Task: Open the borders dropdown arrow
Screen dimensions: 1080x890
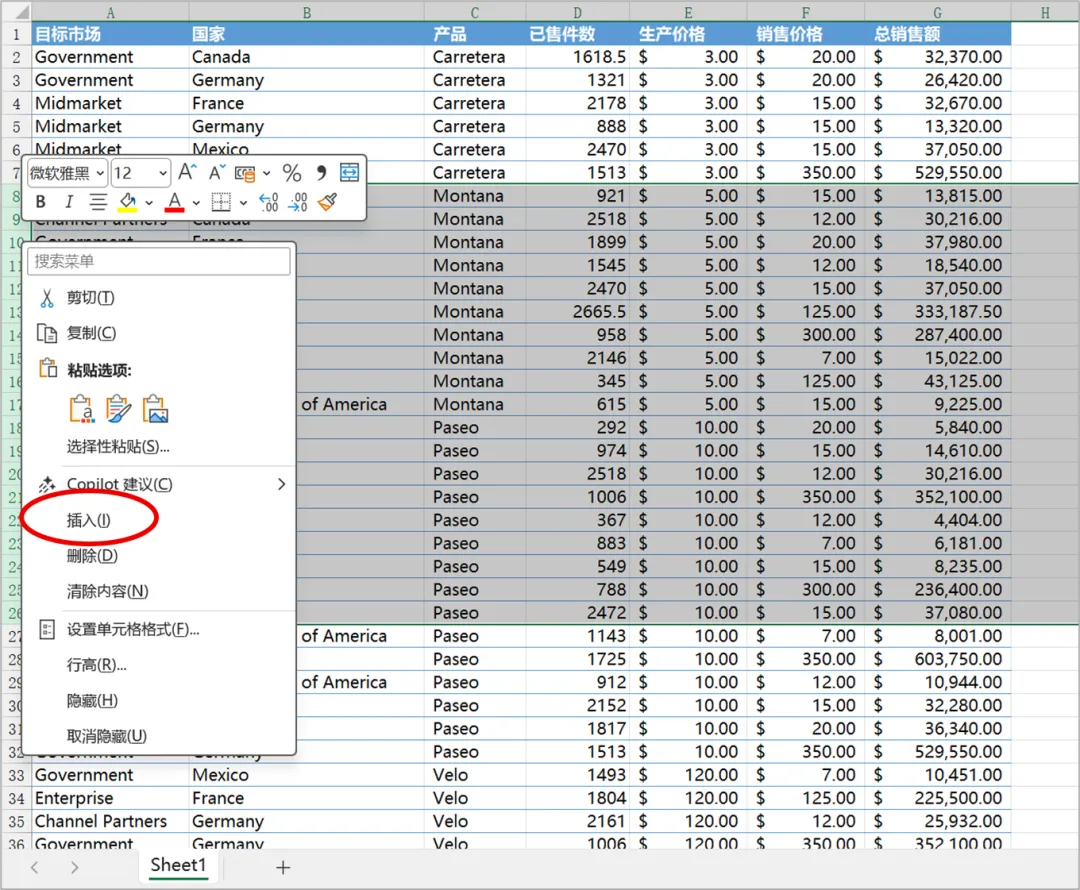Action: 243,203
